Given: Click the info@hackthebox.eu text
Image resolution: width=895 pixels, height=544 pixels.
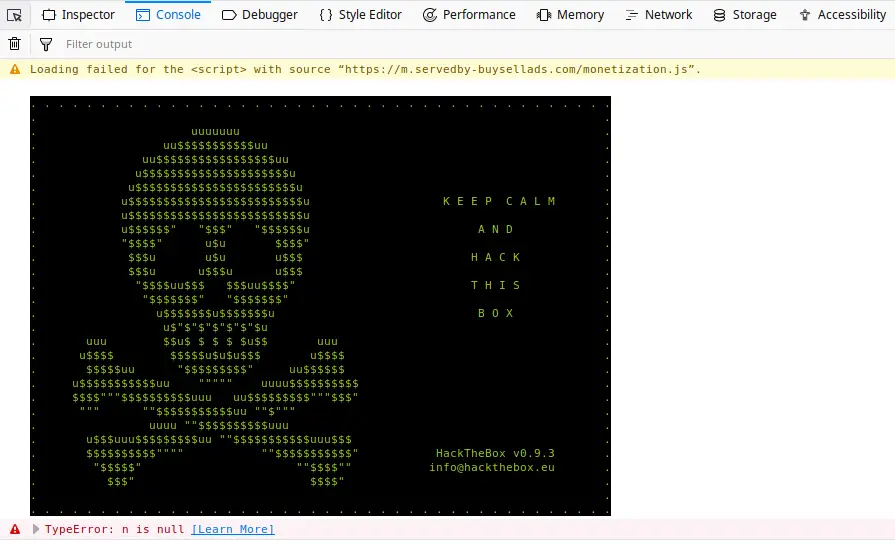Looking at the screenshot, I should (491, 468).
